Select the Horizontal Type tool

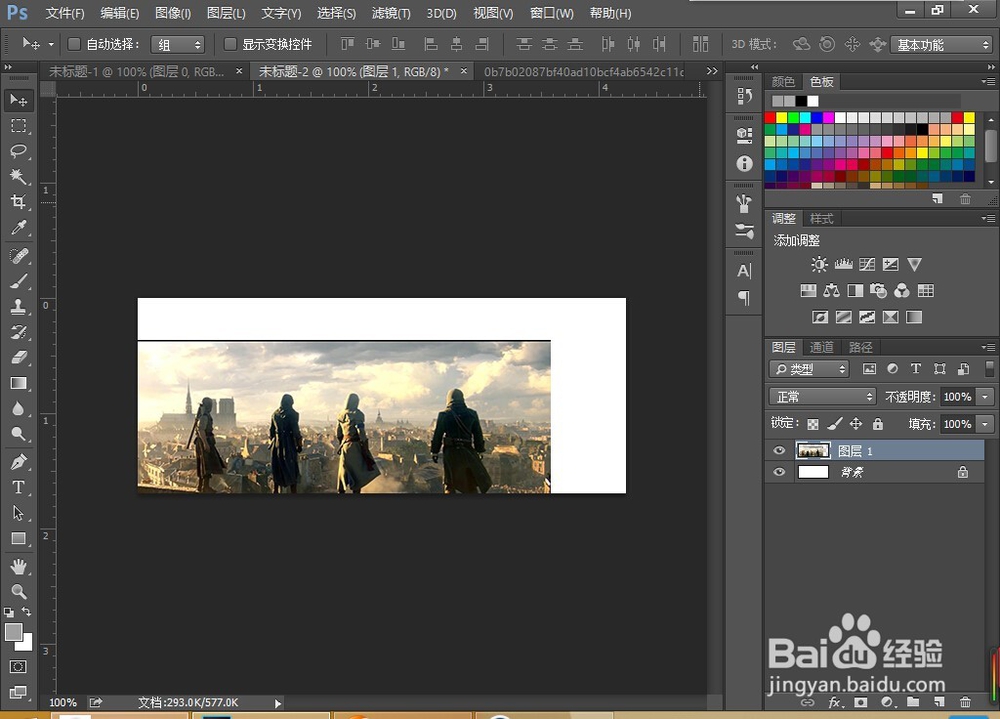coord(18,487)
